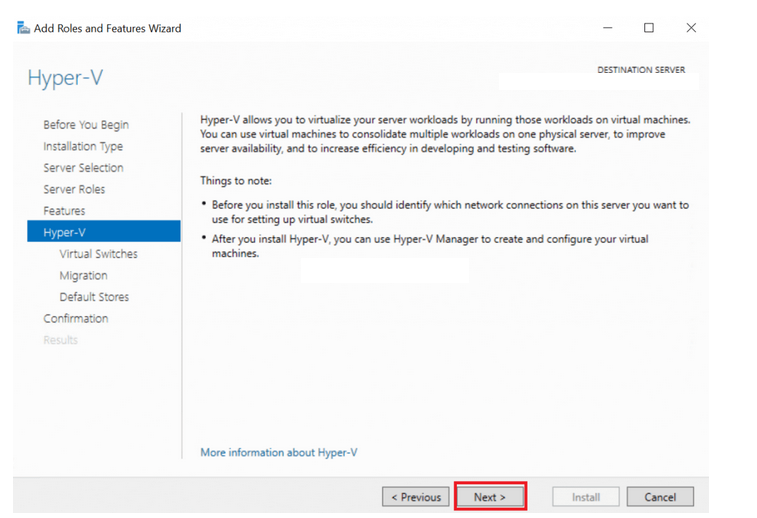Open the Installation Type step

pyautogui.click(x=83, y=146)
